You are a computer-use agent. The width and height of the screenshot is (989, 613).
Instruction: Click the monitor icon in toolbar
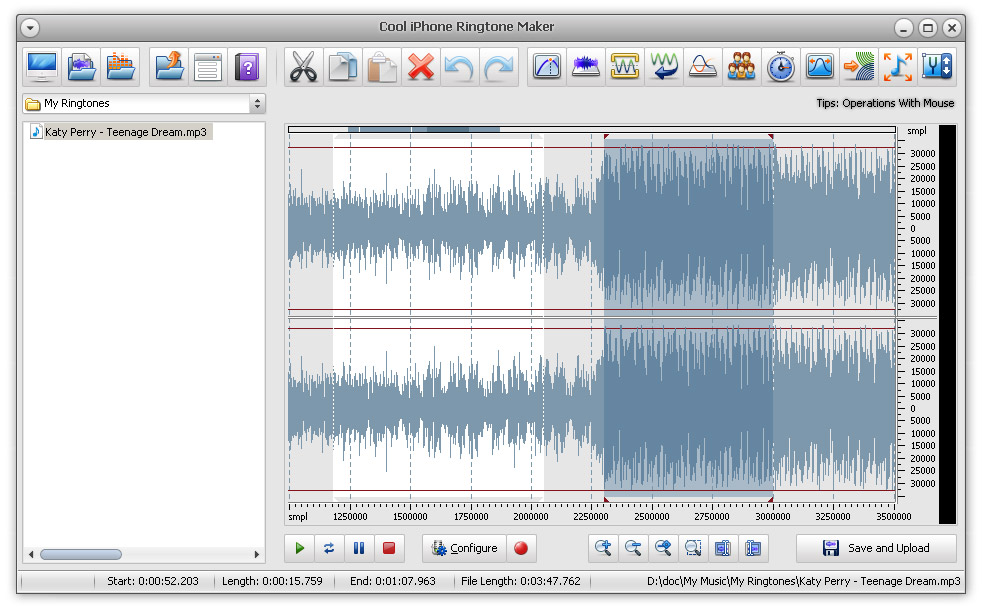tap(42, 67)
